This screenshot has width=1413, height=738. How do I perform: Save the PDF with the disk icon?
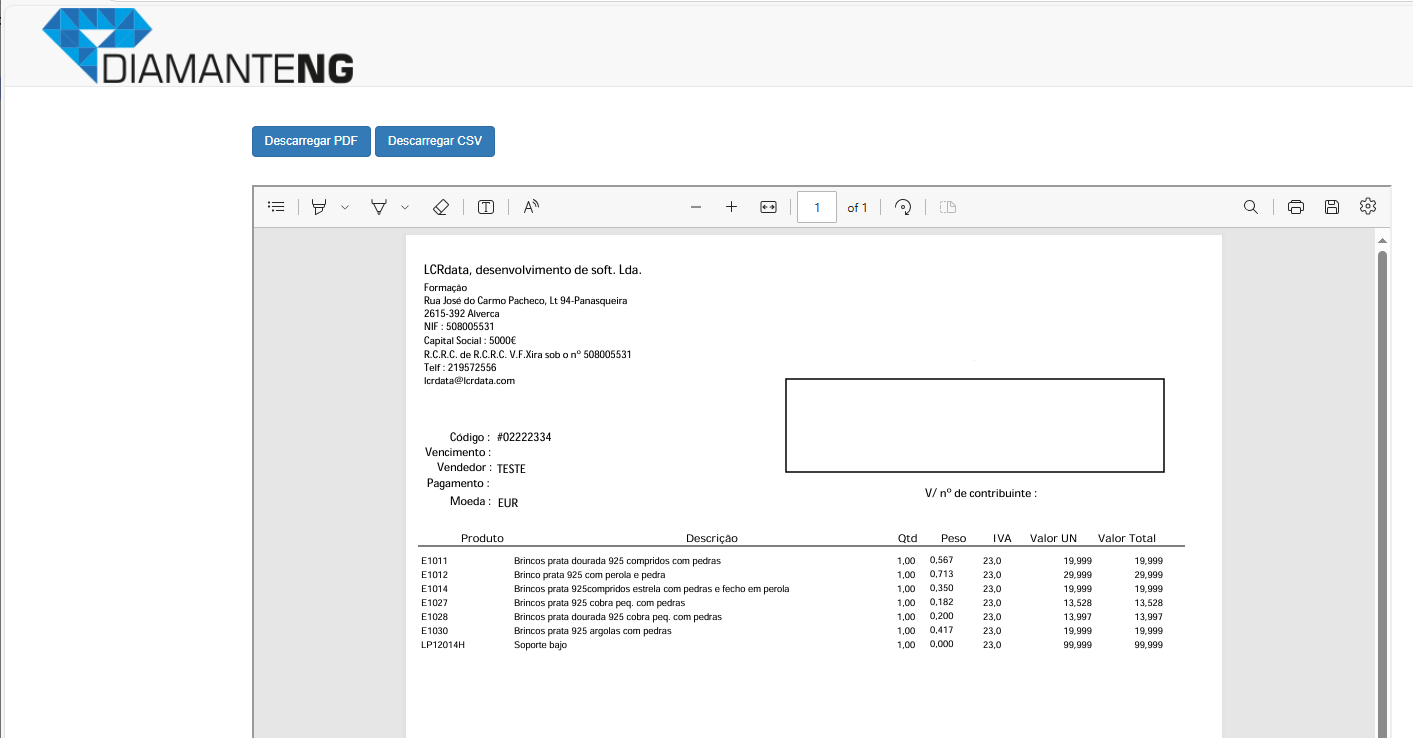1332,207
